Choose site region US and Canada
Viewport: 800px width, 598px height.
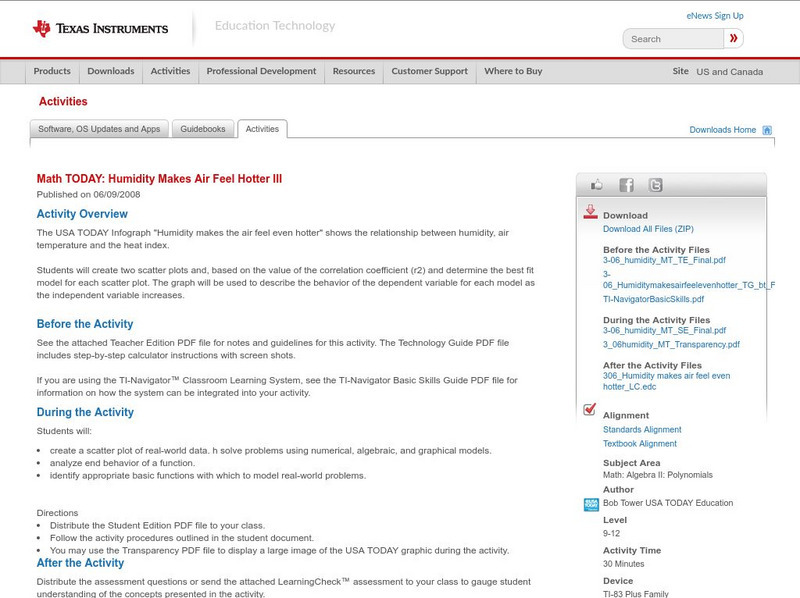click(x=730, y=72)
